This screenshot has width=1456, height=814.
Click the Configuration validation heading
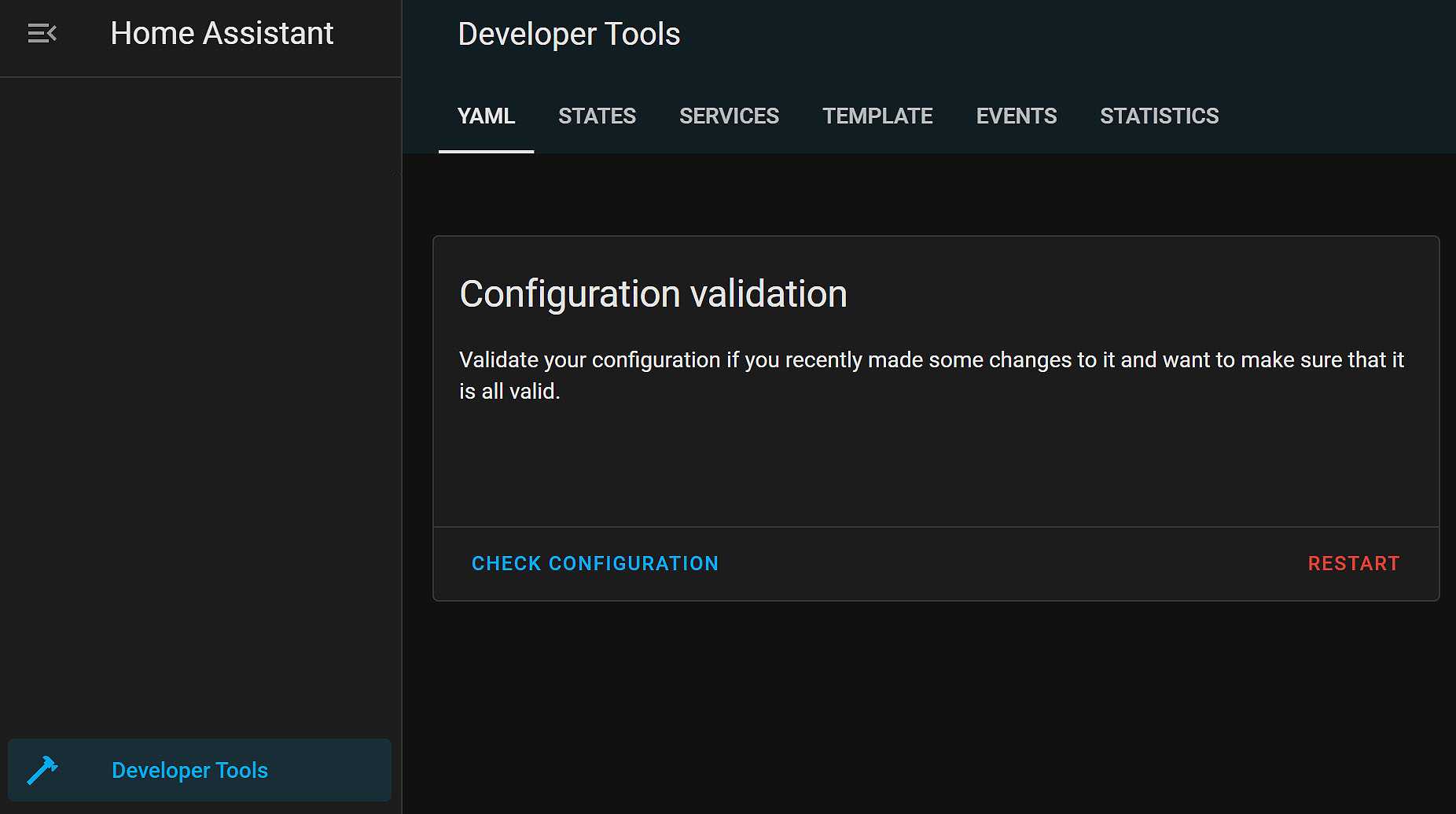pos(653,294)
